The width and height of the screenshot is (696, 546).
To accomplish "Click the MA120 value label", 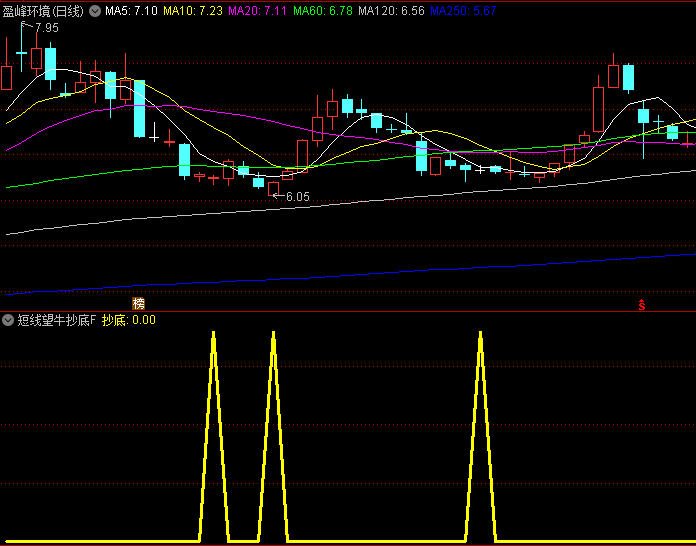I will tap(391, 11).
